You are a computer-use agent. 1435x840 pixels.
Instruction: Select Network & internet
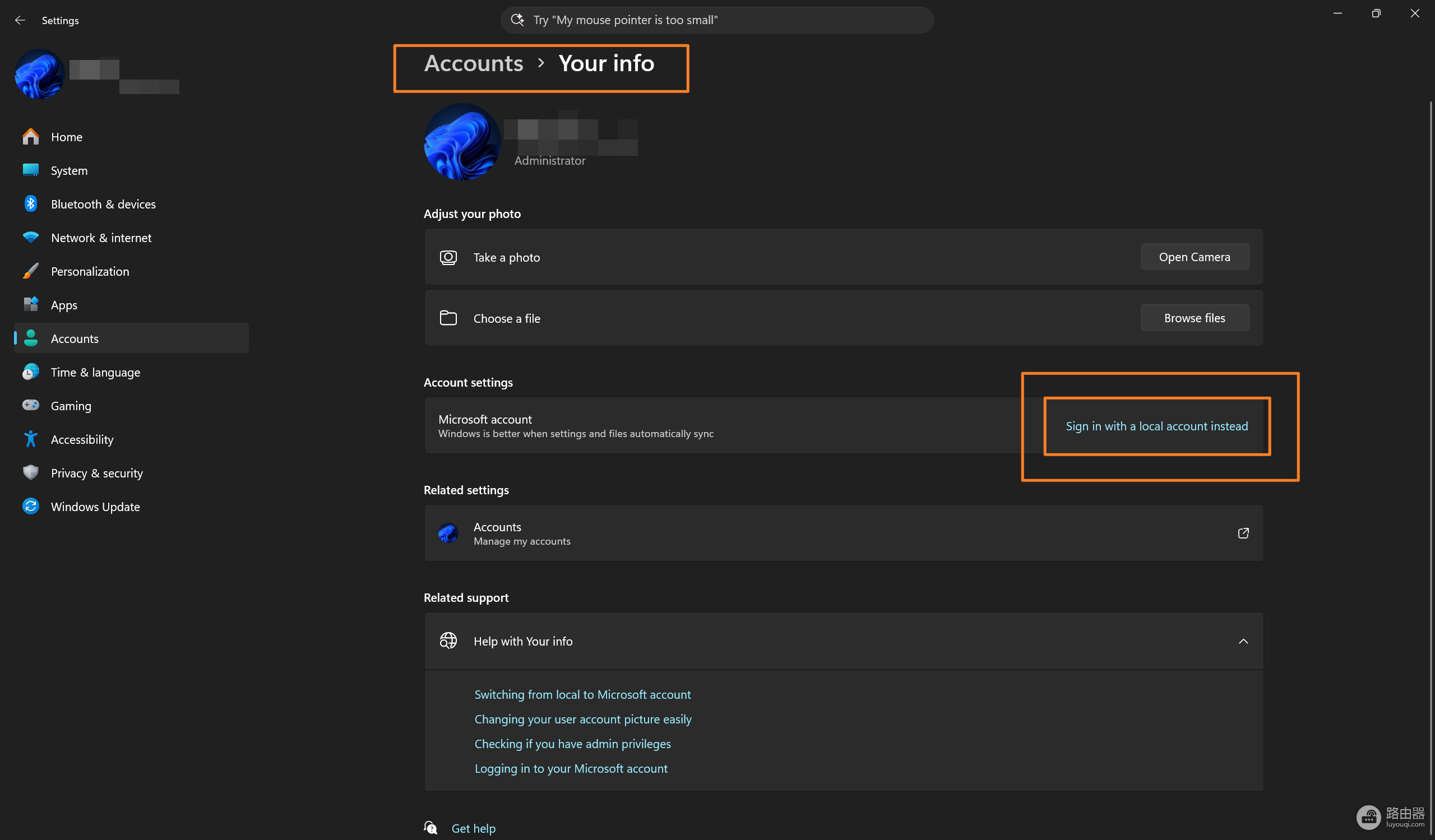132,237
